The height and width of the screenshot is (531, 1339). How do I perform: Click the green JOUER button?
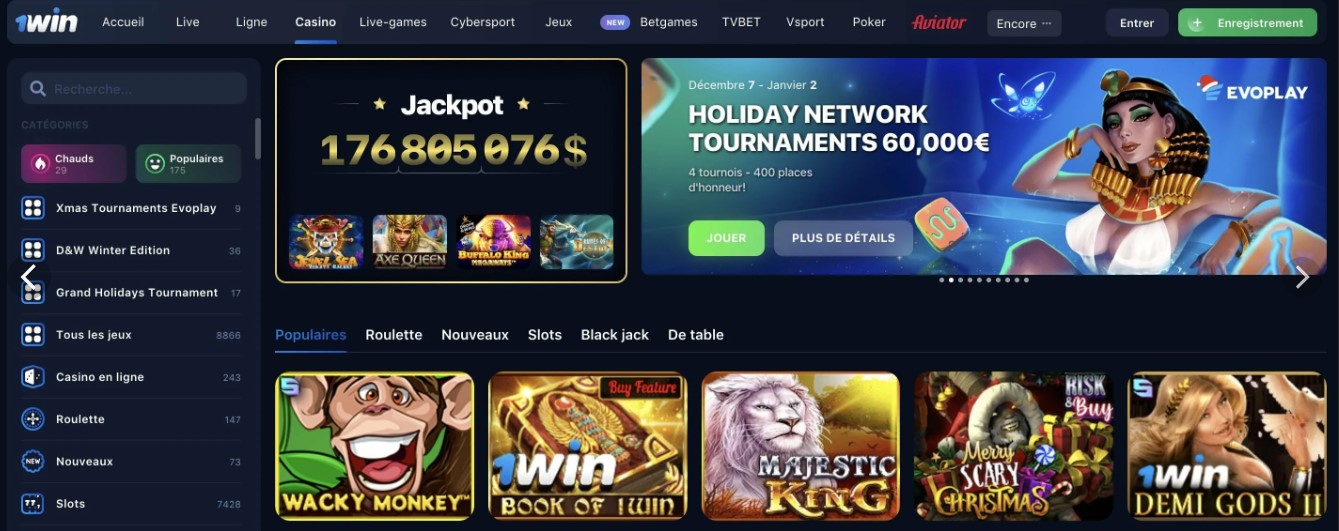[x=727, y=238]
